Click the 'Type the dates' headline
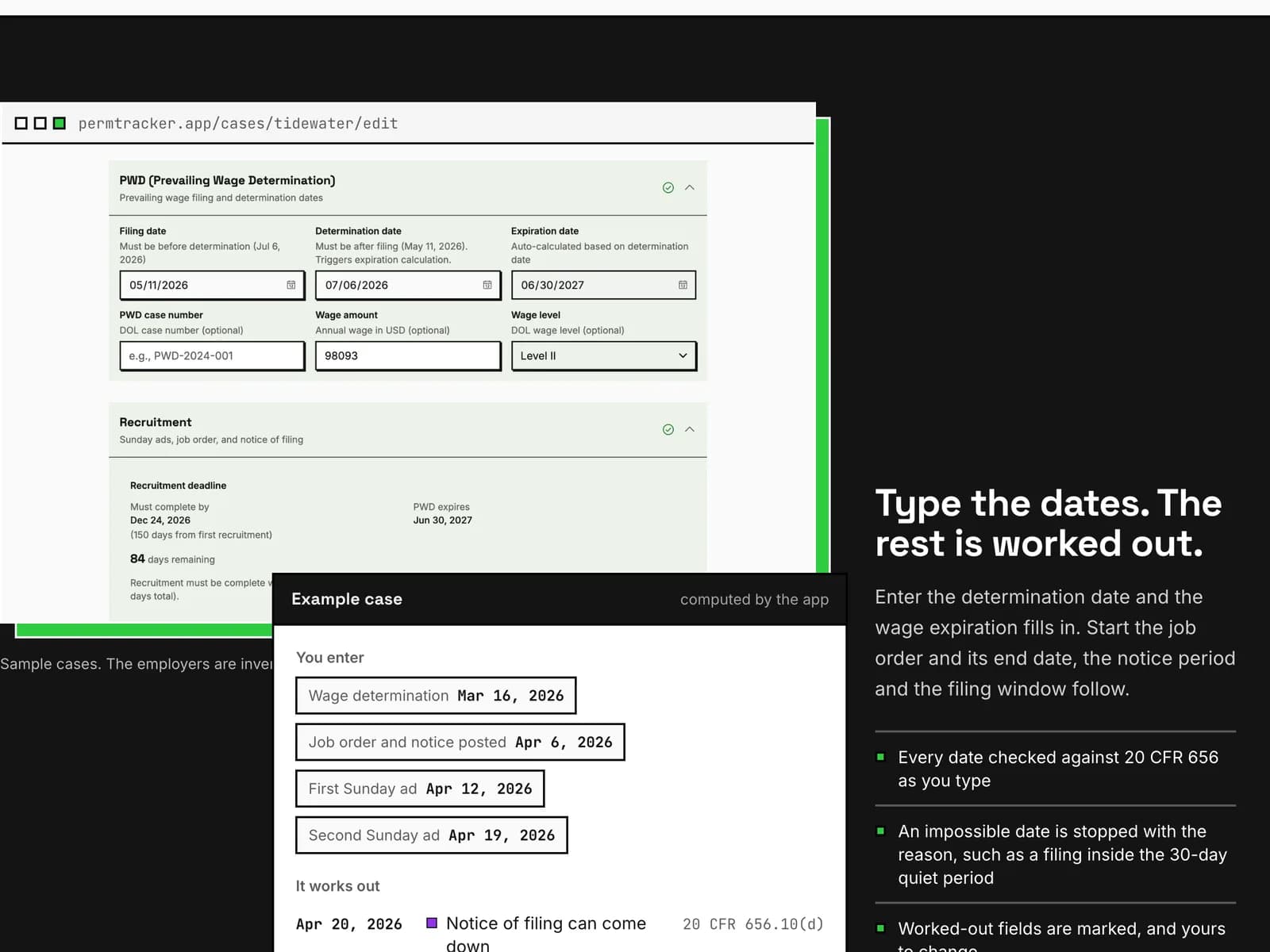The width and height of the screenshot is (1270, 952). click(x=1049, y=523)
